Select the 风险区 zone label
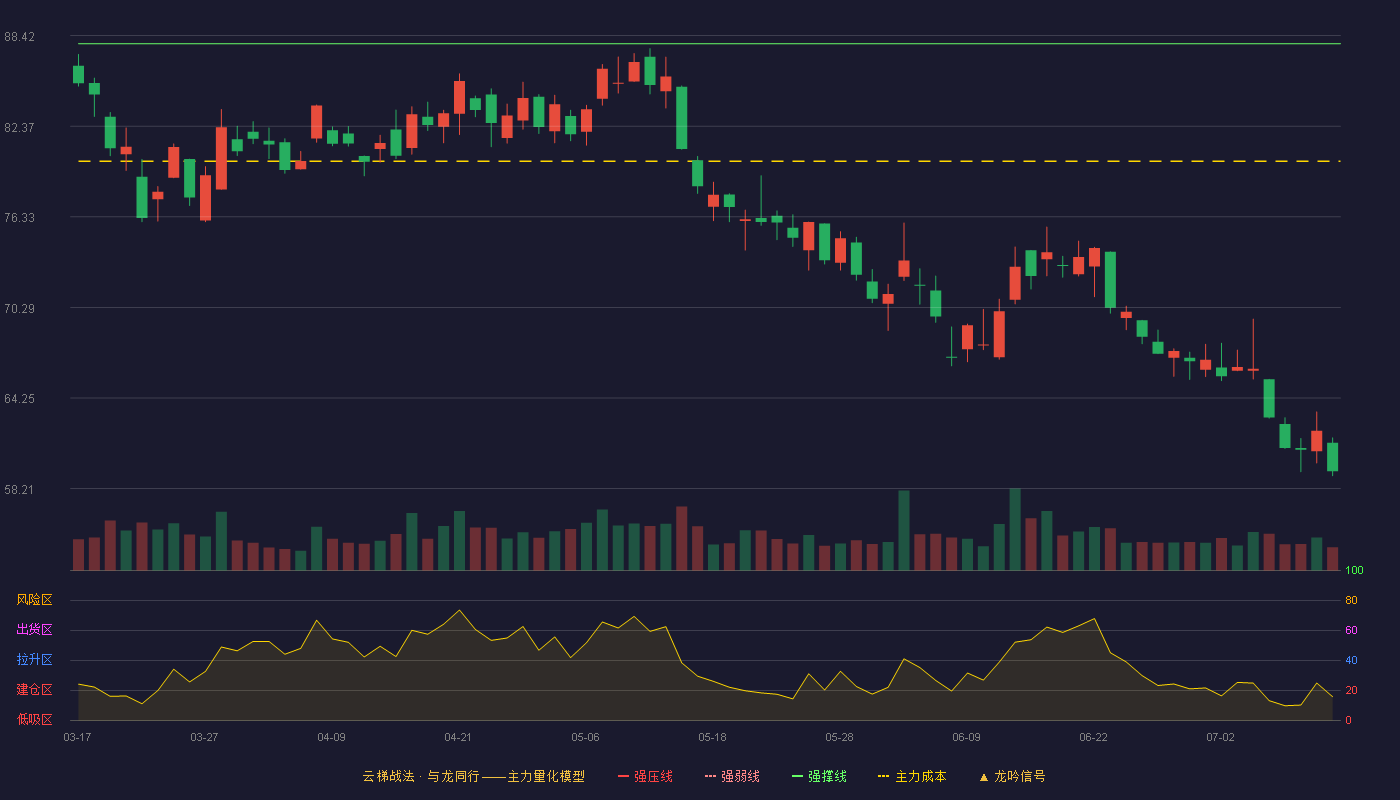The height and width of the screenshot is (800, 1400). coord(34,600)
